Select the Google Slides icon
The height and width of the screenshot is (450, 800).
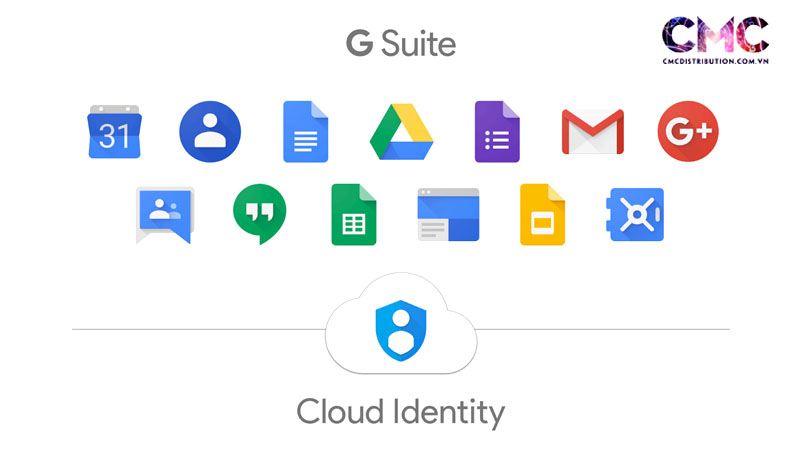point(542,214)
